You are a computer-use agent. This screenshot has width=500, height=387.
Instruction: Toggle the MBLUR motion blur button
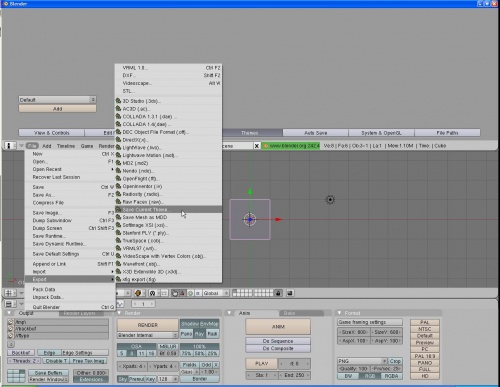pyautogui.click(x=168, y=346)
